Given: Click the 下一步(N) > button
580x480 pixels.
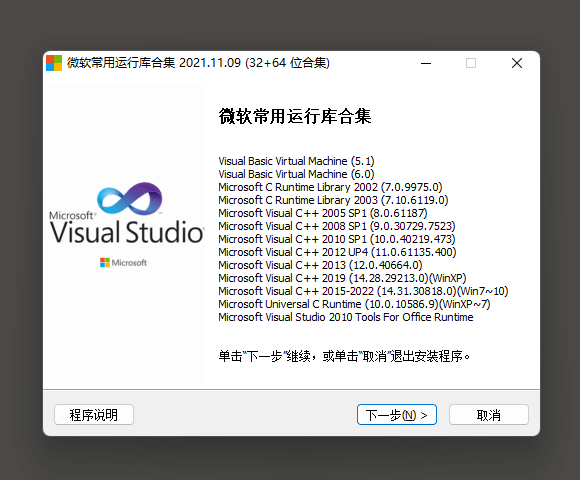Looking at the screenshot, I should 397,415.
